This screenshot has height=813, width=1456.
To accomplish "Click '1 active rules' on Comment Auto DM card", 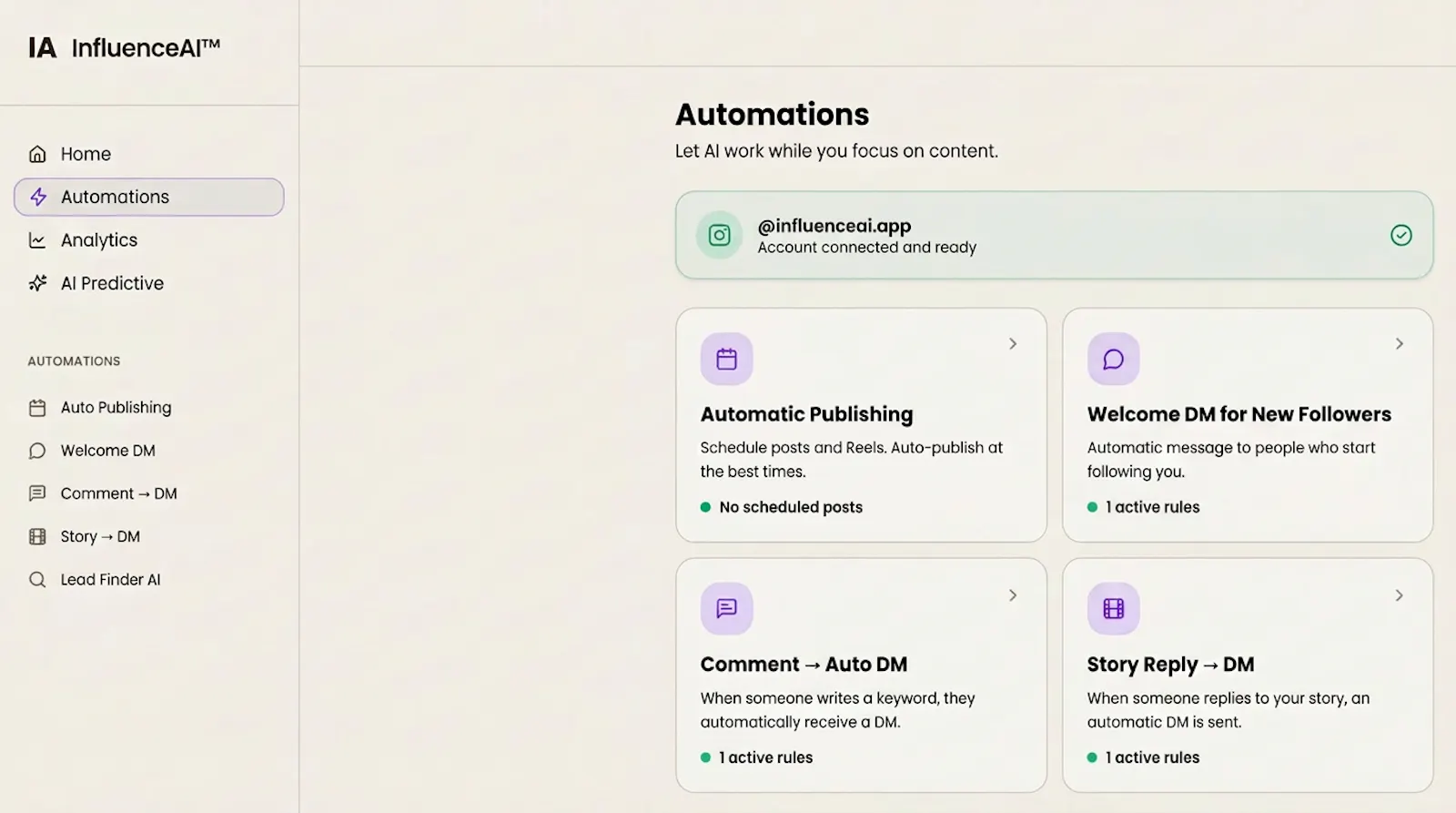I will tap(765, 757).
